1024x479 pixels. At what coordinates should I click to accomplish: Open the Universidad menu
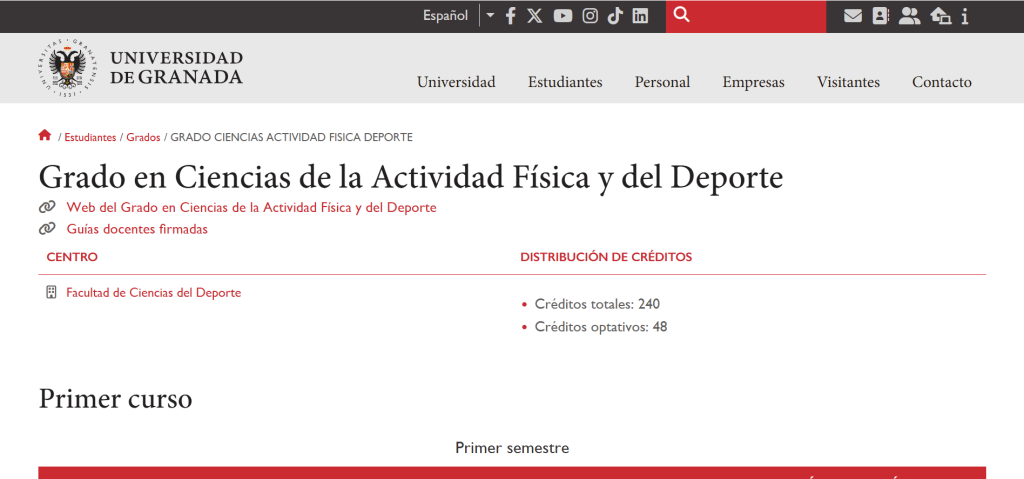[x=456, y=82]
